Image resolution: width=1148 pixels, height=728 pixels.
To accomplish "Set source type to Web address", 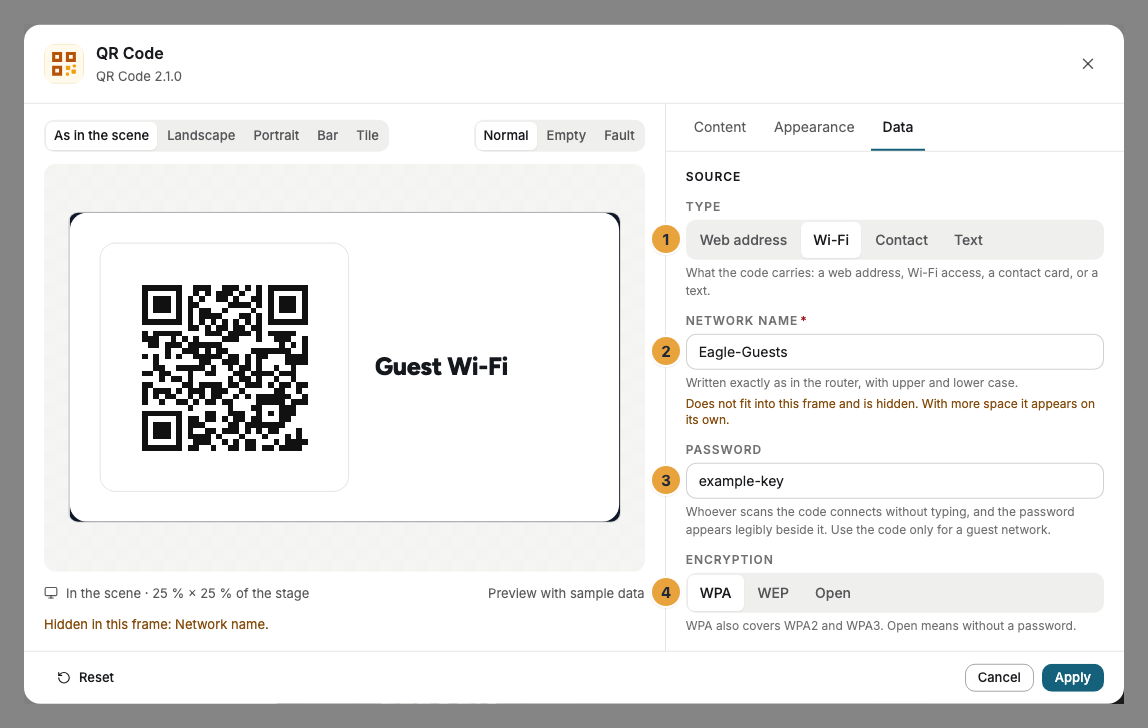I will click(x=743, y=240).
